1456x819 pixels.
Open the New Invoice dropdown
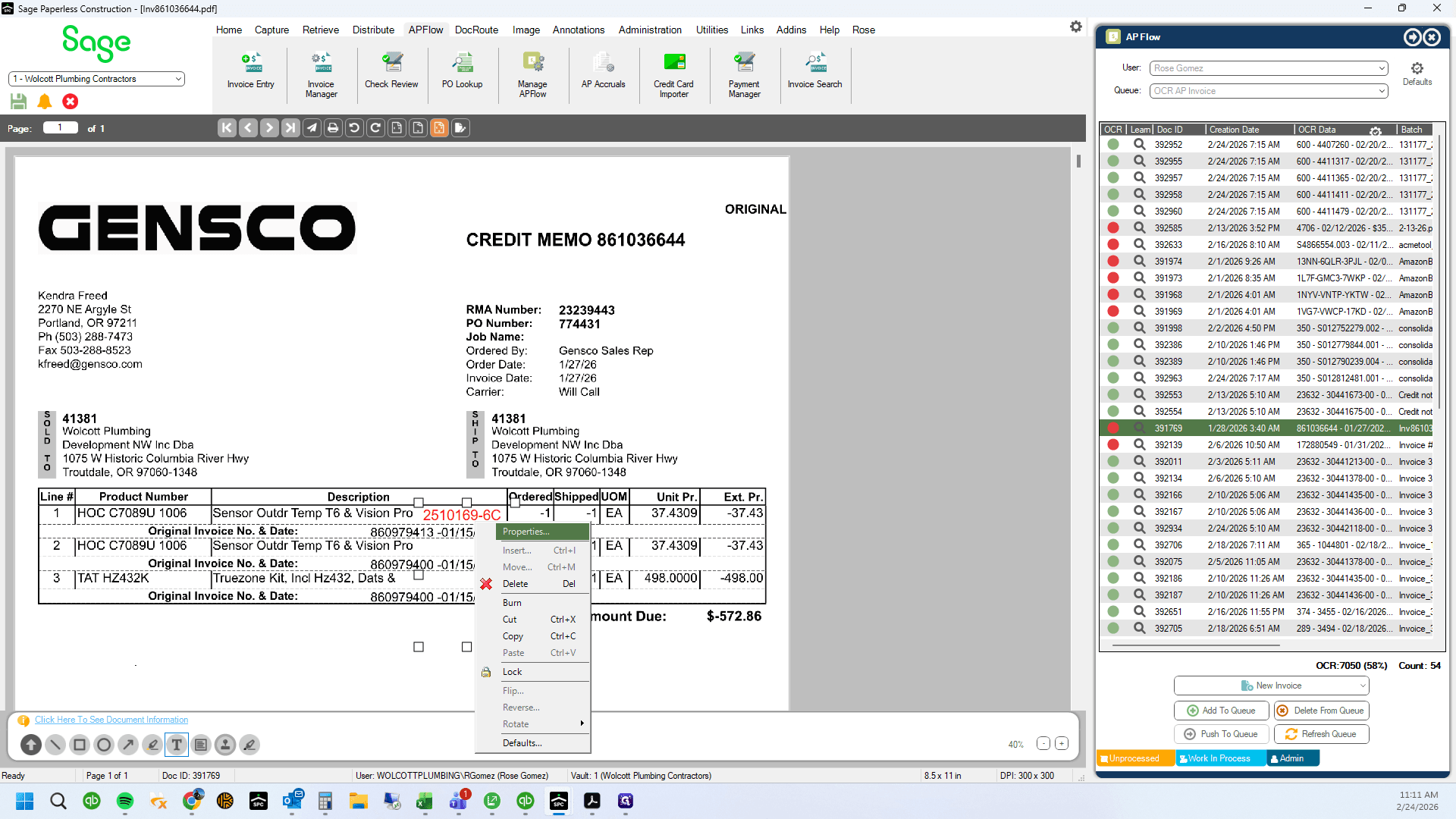click(x=1272, y=686)
